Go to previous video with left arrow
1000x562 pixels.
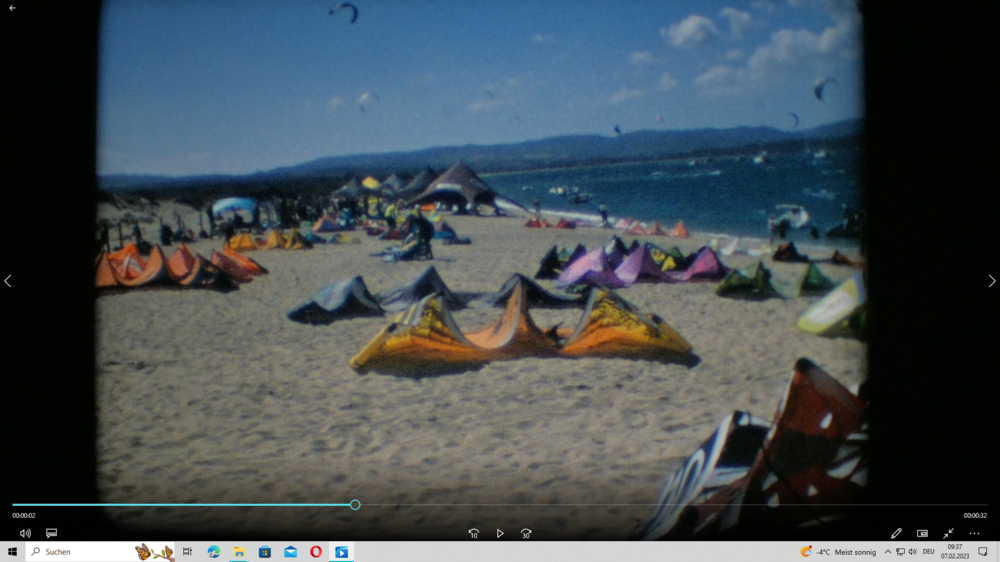coord(8,282)
